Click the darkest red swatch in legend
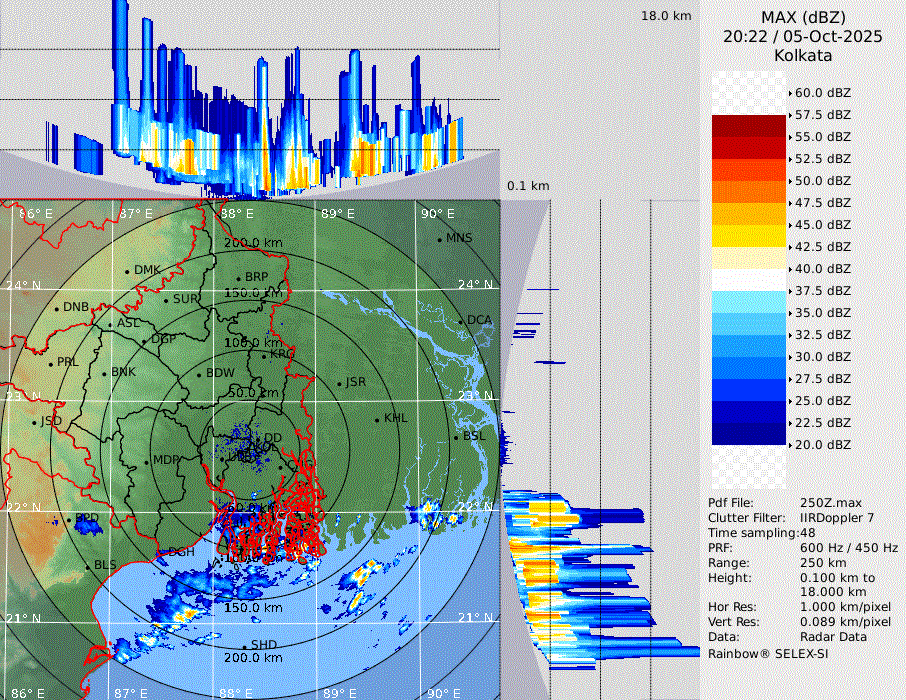Viewport: 906px width, 700px height. [749, 125]
